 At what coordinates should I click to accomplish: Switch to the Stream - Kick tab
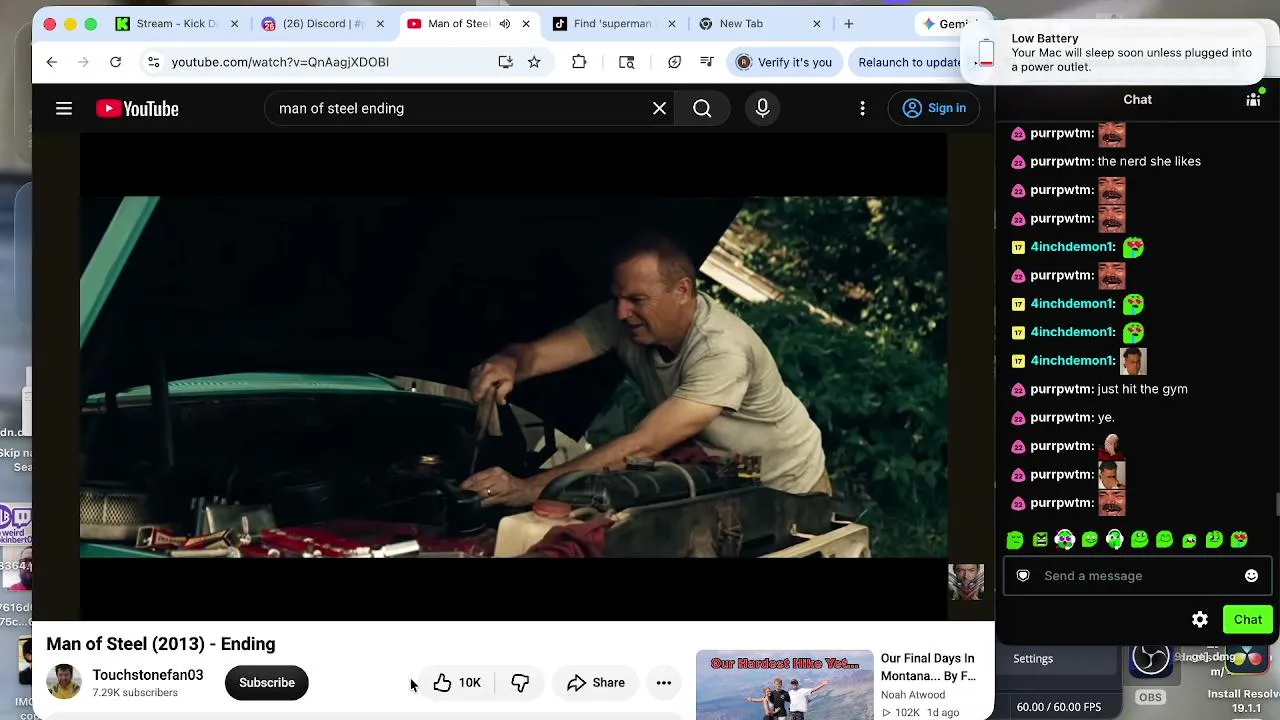click(177, 24)
